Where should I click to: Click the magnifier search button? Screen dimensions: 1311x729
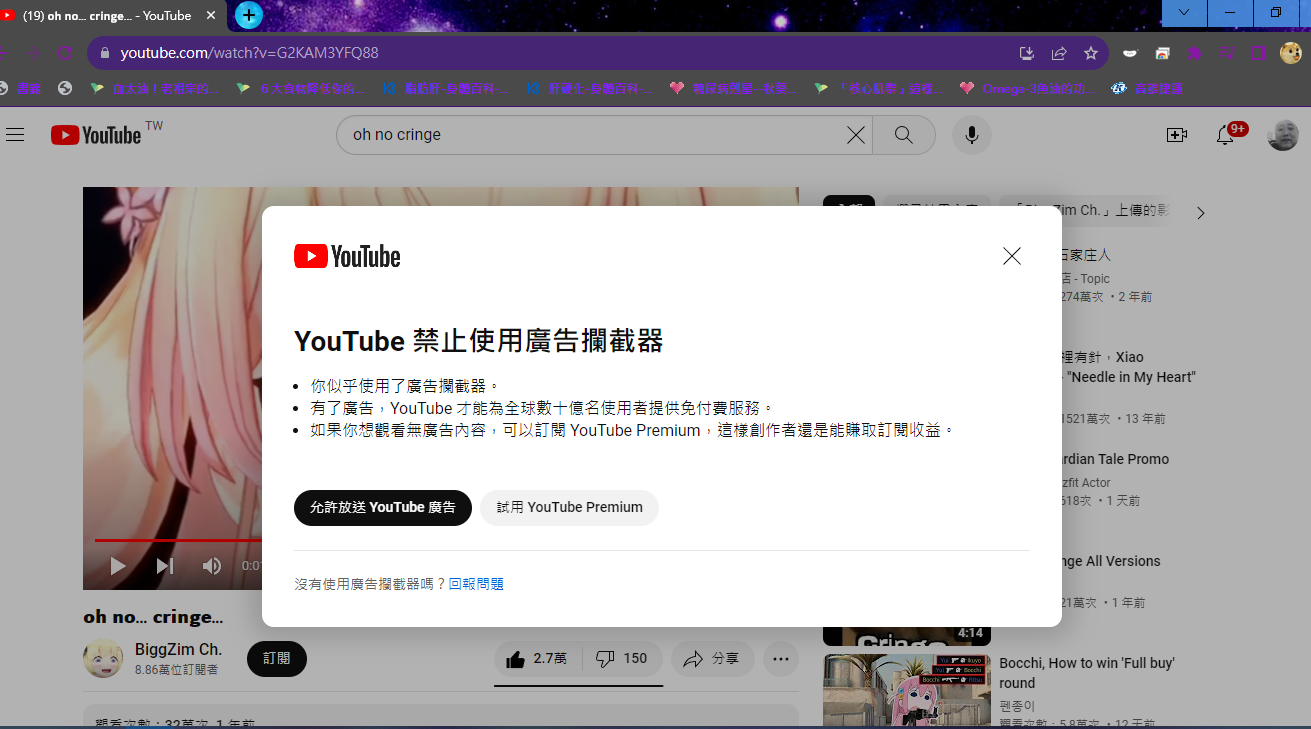904,135
